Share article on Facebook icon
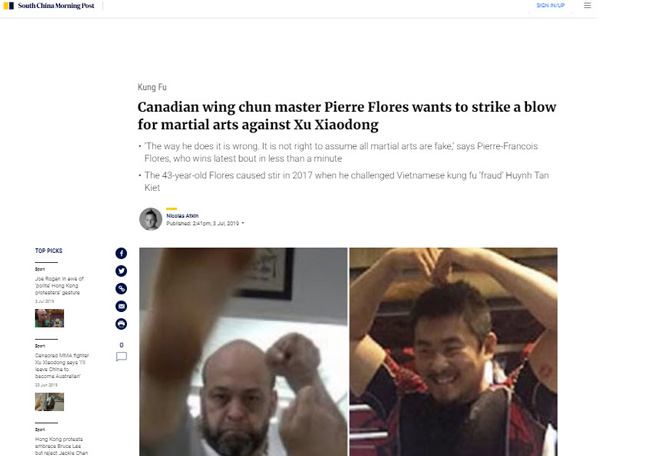The width and height of the screenshot is (660, 456). [x=121, y=253]
